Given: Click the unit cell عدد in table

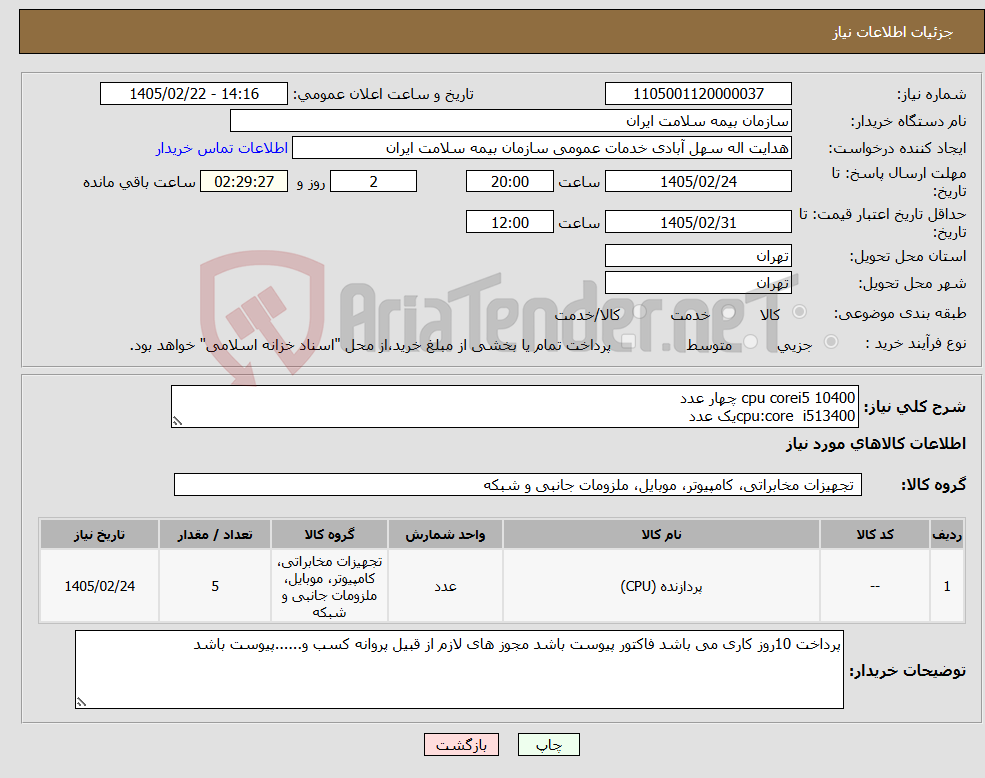Looking at the screenshot, I should (x=445, y=586).
